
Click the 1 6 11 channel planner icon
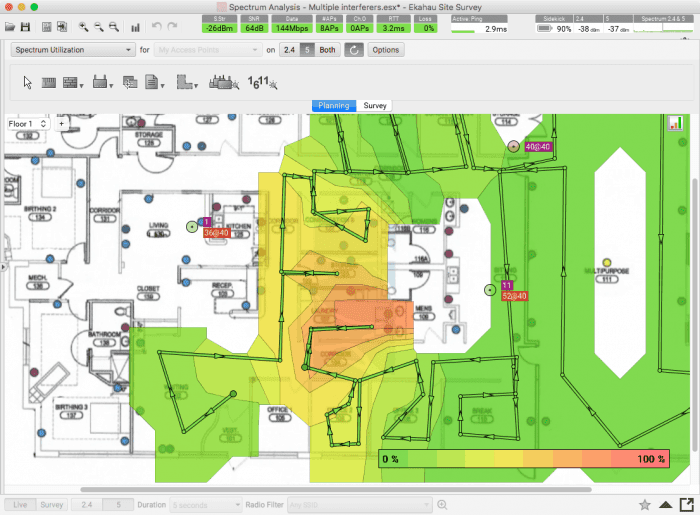coord(262,83)
